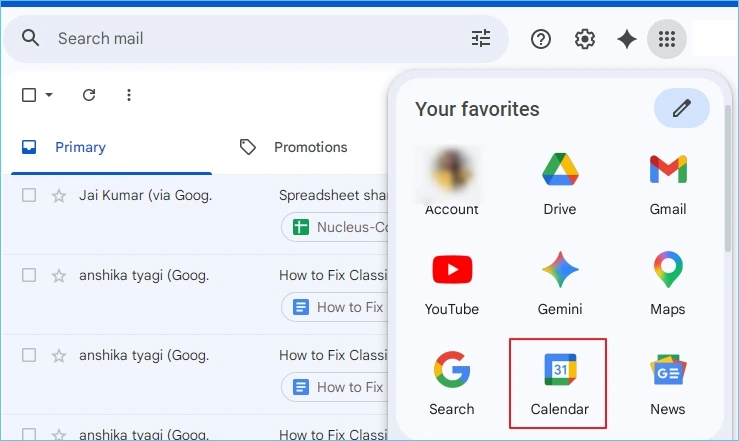Switch to the Promotions tab
The height and width of the screenshot is (441, 739).
294,147
